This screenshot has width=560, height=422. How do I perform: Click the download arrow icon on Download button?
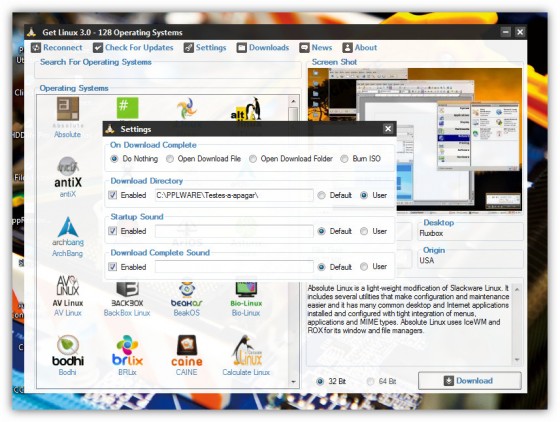tap(449, 381)
